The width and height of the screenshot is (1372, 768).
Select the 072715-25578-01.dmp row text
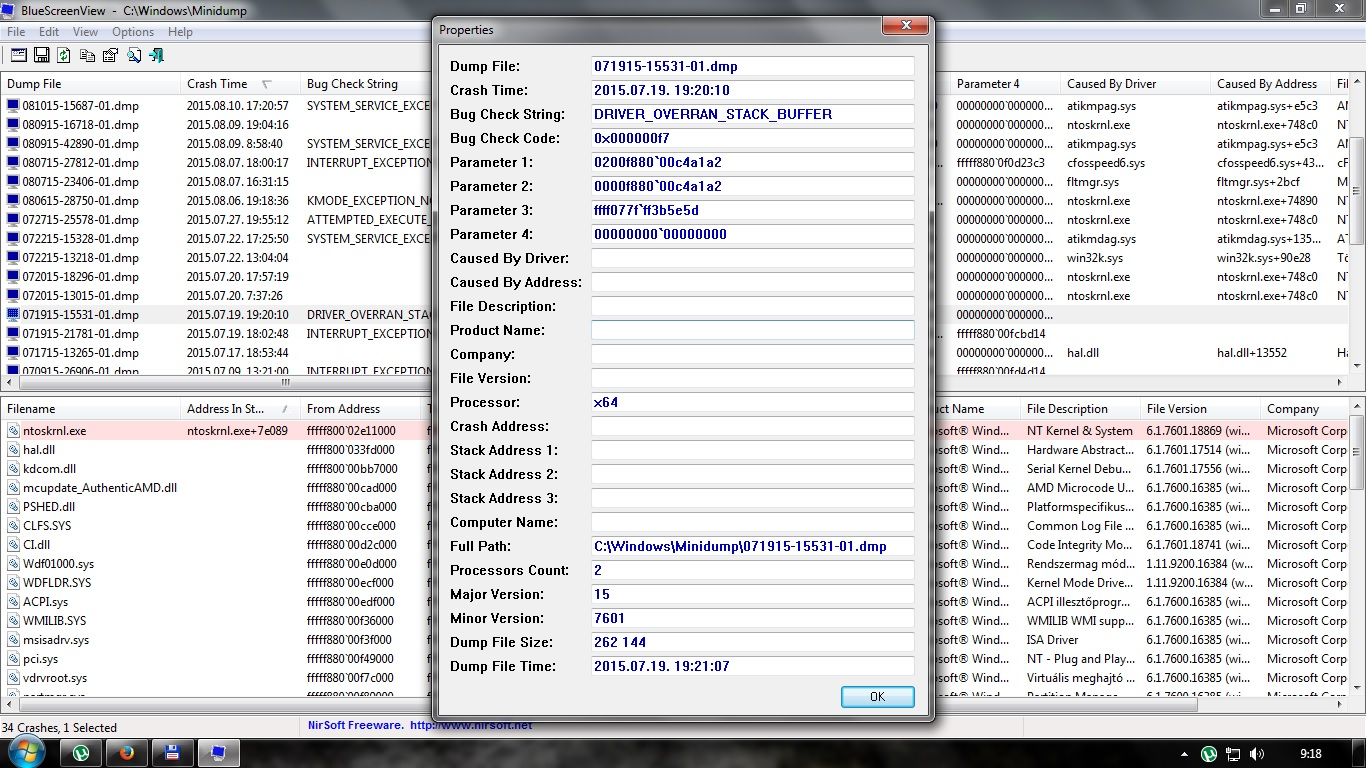pyautogui.click(x=80, y=219)
